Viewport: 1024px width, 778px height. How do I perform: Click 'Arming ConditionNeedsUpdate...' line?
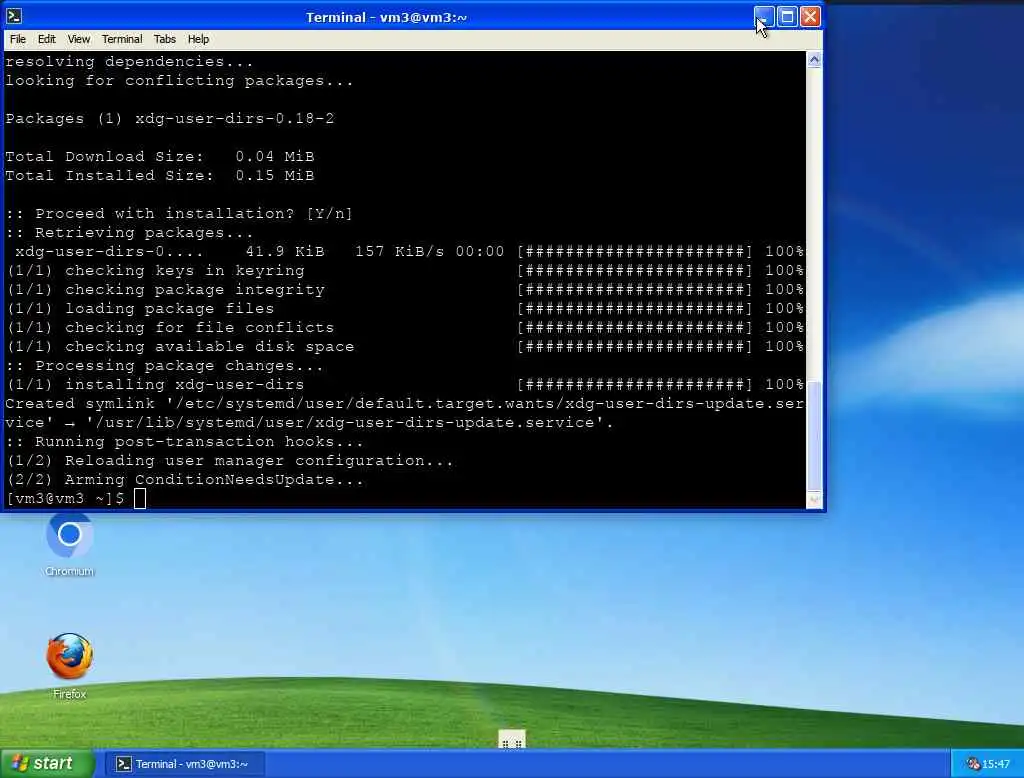tap(185, 479)
